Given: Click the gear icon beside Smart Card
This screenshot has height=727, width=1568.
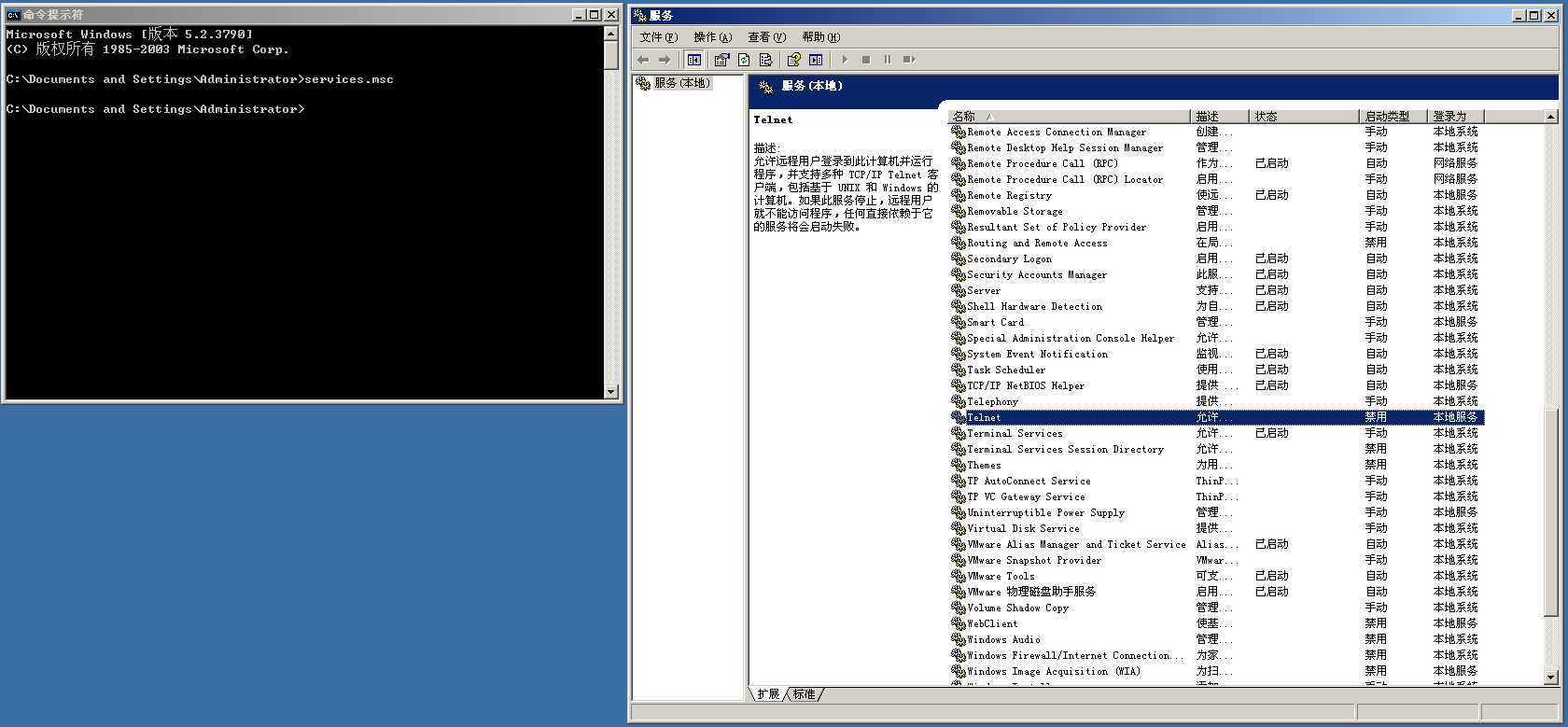Looking at the screenshot, I should tap(959, 322).
